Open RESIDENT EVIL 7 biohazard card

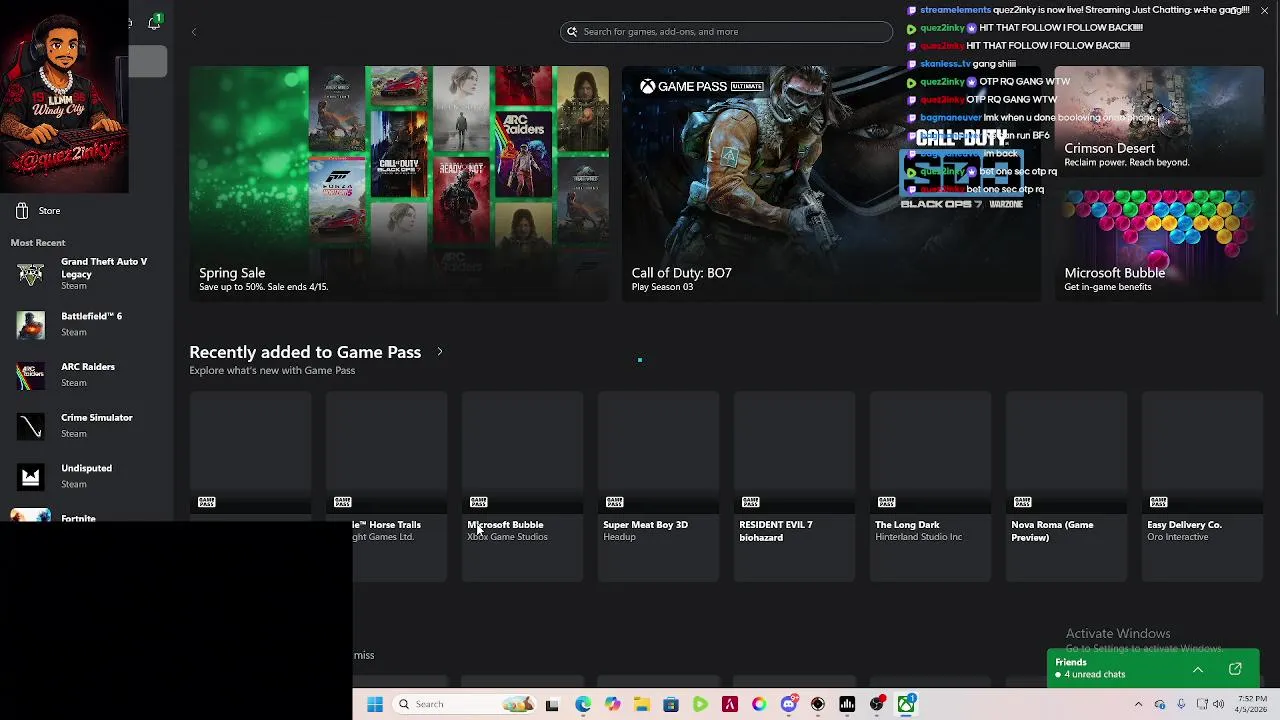[x=794, y=486]
